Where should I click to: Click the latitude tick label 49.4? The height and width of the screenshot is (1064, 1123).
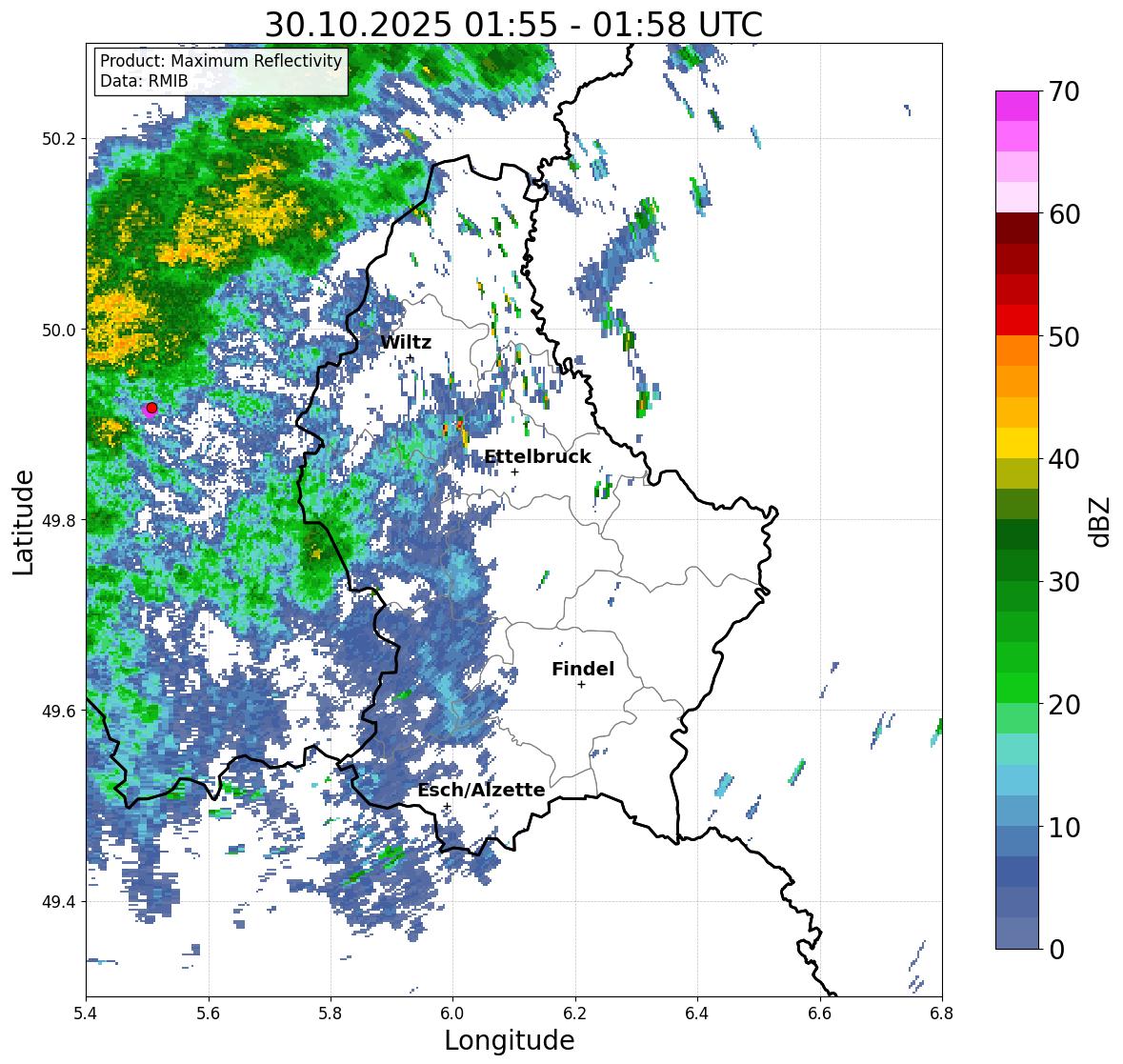(x=59, y=902)
